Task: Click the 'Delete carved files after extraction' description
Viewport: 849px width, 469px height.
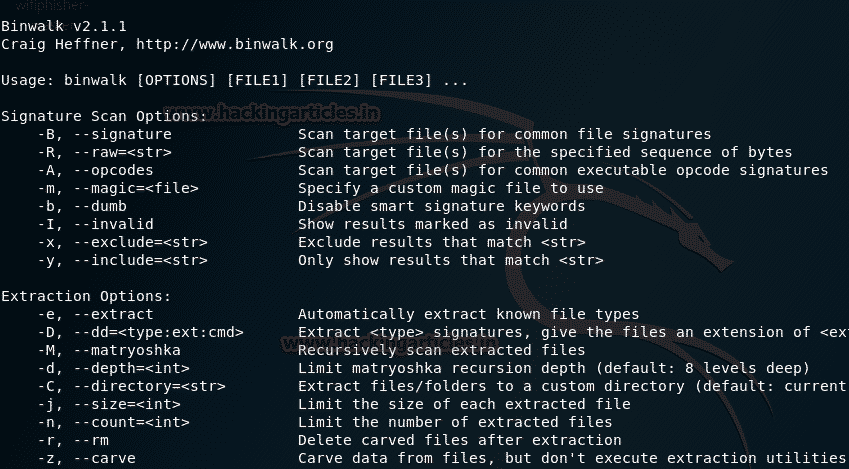Action: tap(459, 440)
